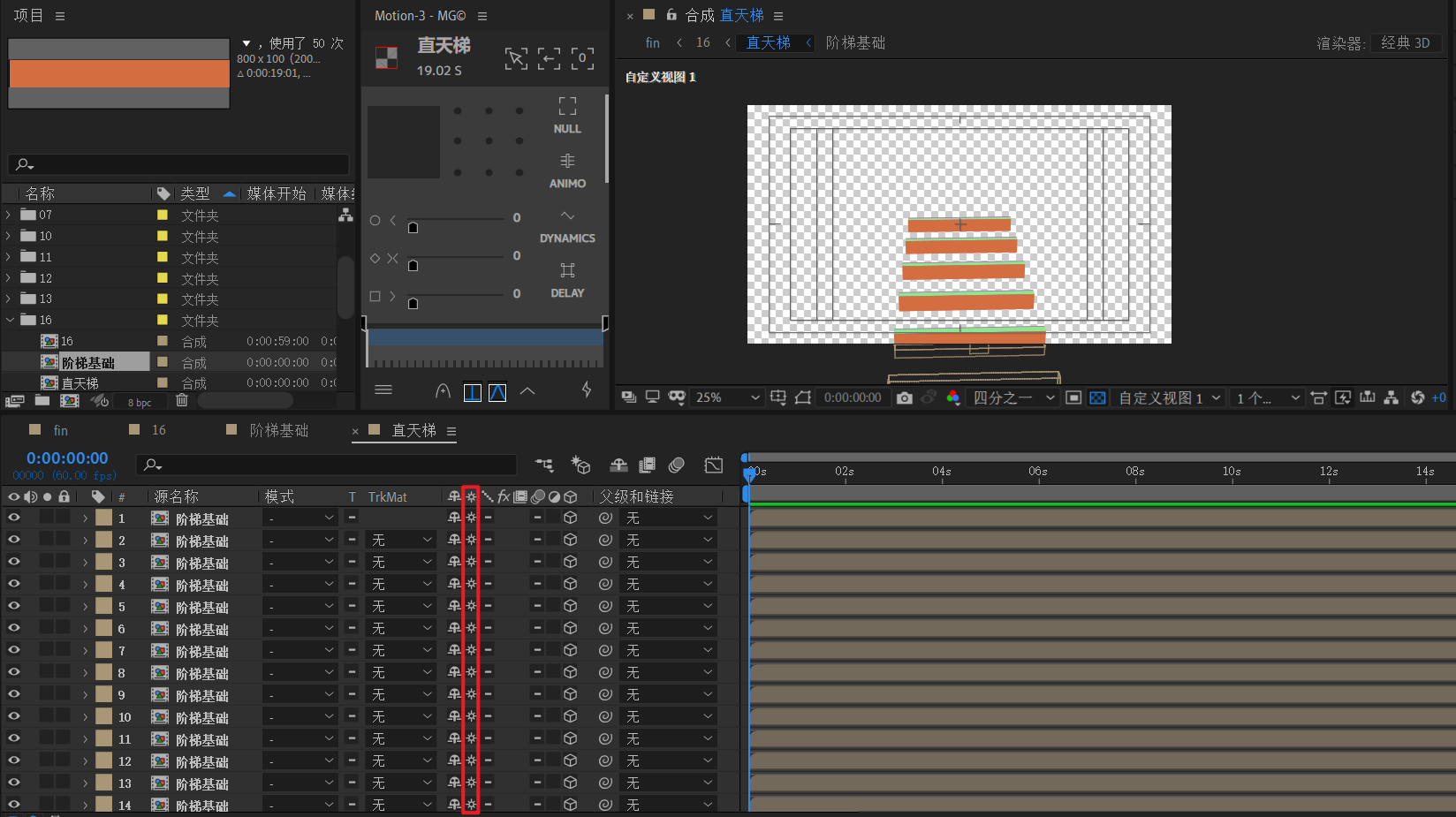Click the NULL tool in Motion-3 panel
The height and width of the screenshot is (817, 1456).
[x=567, y=116]
